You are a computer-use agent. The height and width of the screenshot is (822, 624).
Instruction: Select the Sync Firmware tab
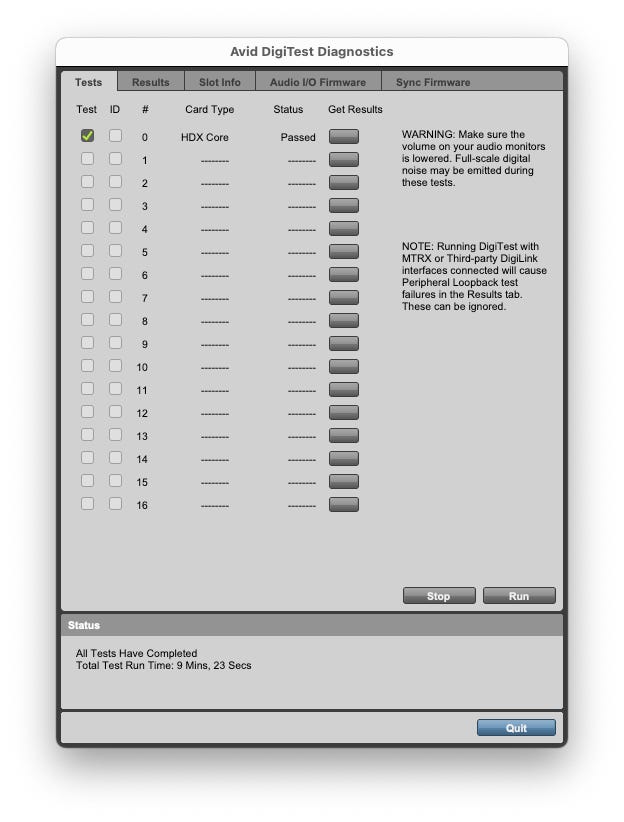(x=433, y=82)
